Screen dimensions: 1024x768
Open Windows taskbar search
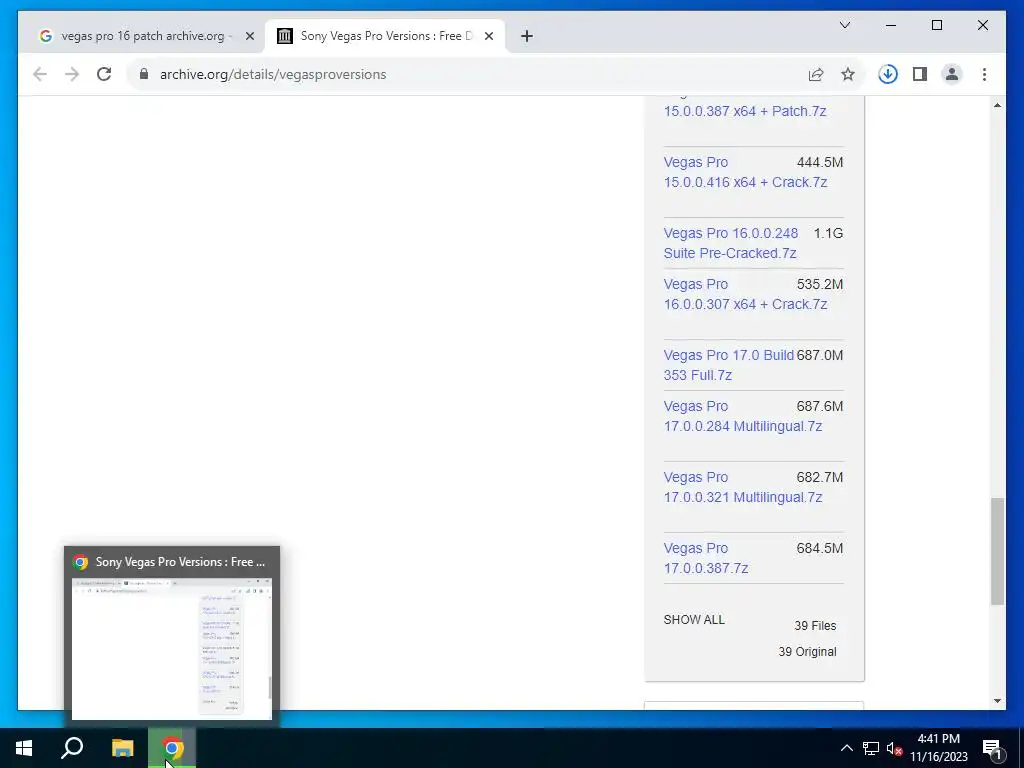point(72,748)
